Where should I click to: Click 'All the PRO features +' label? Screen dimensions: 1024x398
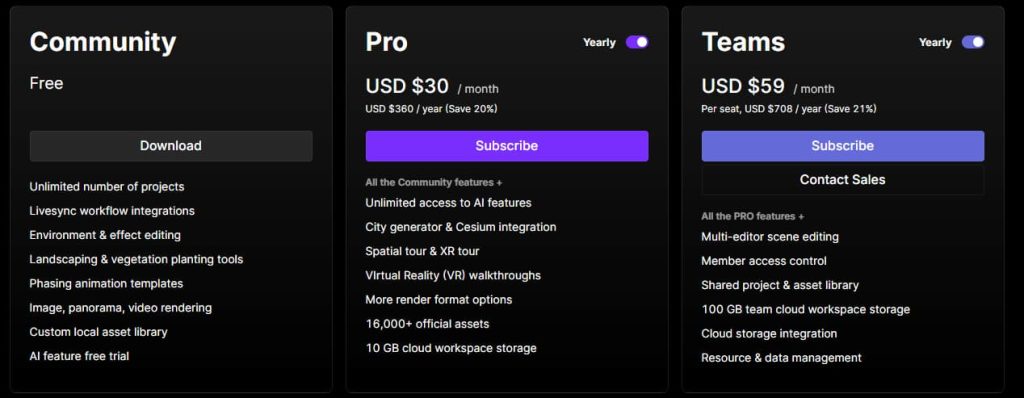[x=752, y=216]
